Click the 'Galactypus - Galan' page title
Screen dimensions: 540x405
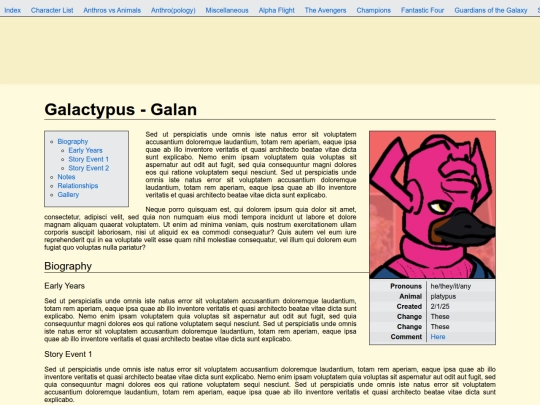[121, 110]
